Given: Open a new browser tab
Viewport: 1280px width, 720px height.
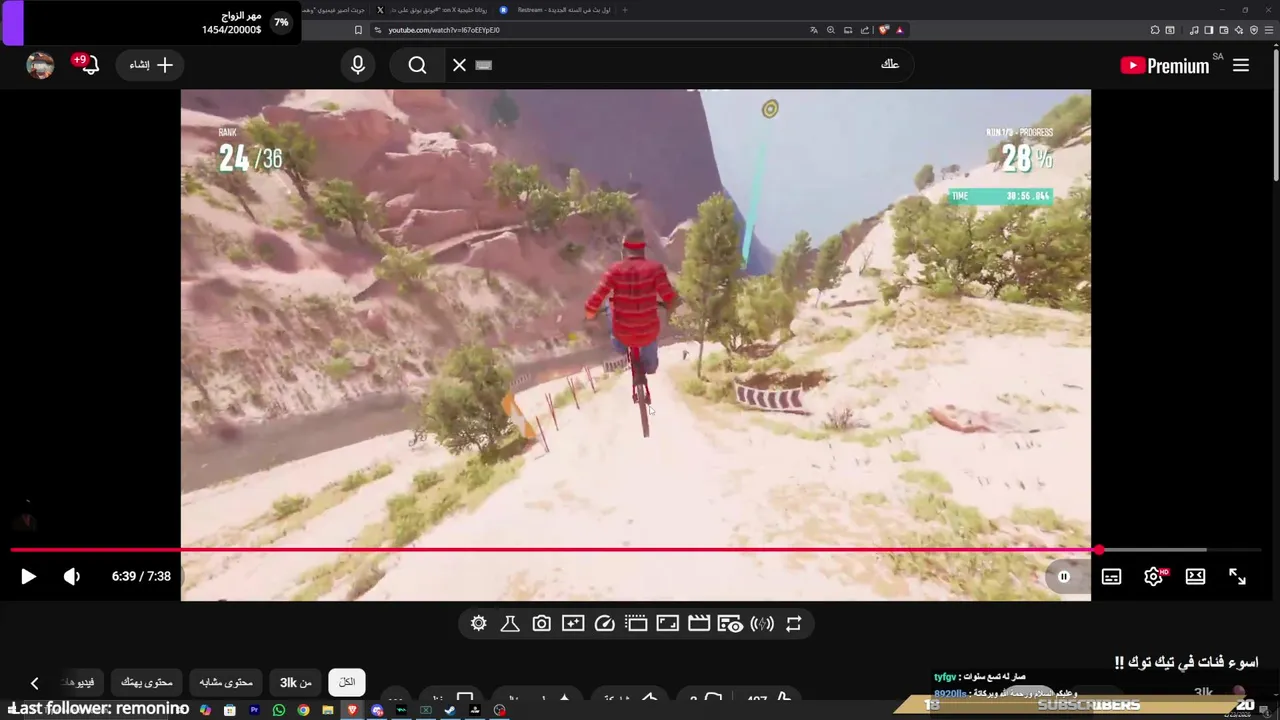Looking at the screenshot, I should [624, 10].
